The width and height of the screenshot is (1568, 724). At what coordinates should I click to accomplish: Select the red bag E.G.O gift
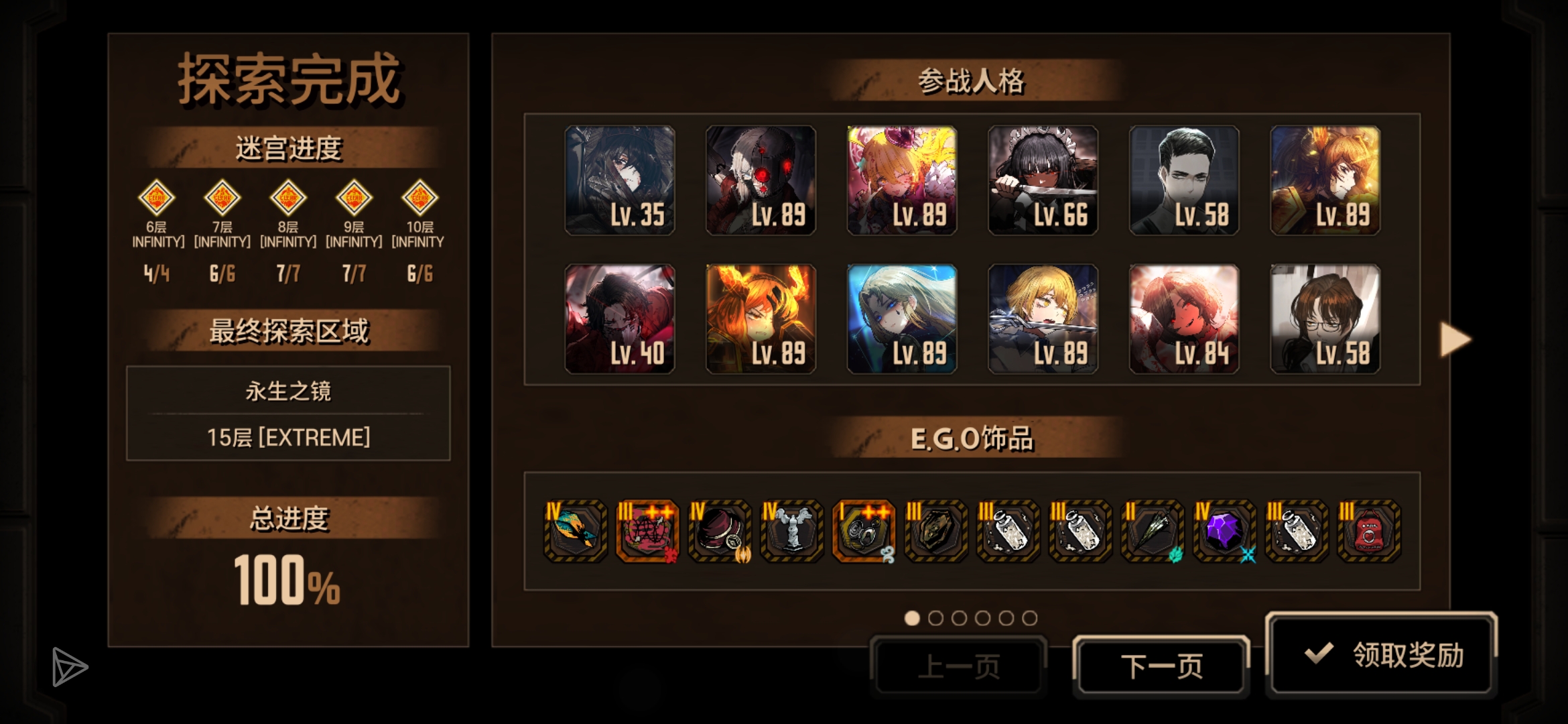(1369, 531)
